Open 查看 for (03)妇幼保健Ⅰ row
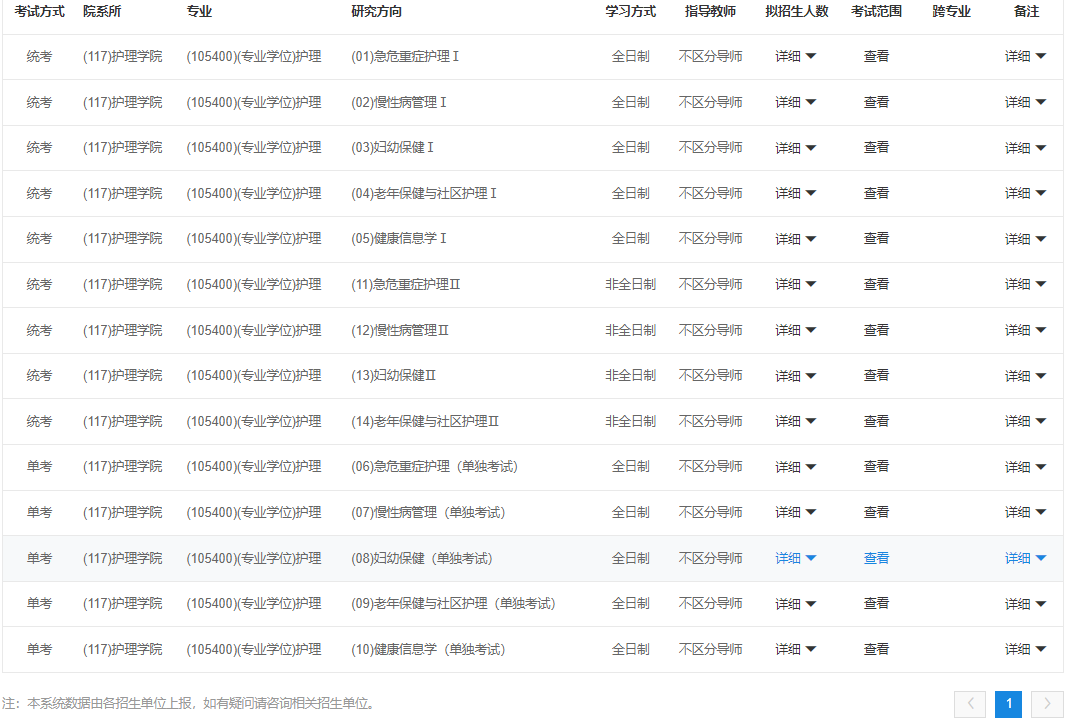This screenshot has width=1072, height=719. 876,148
